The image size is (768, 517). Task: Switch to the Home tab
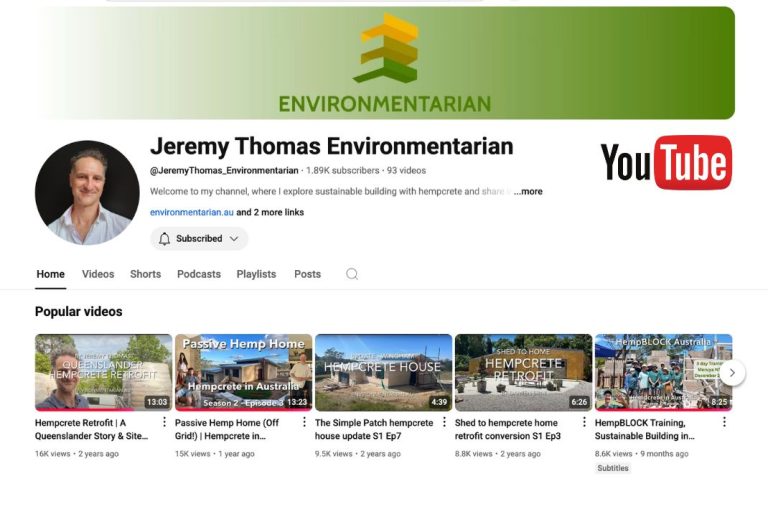pos(50,274)
